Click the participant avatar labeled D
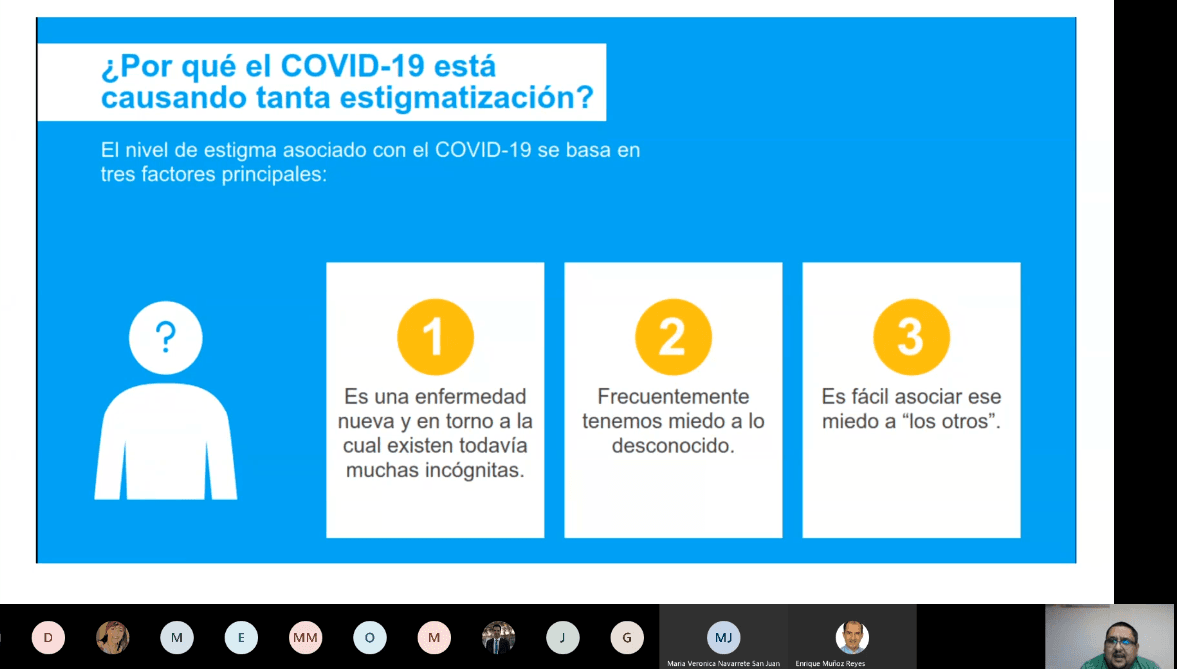 pyautogui.click(x=48, y=637)
